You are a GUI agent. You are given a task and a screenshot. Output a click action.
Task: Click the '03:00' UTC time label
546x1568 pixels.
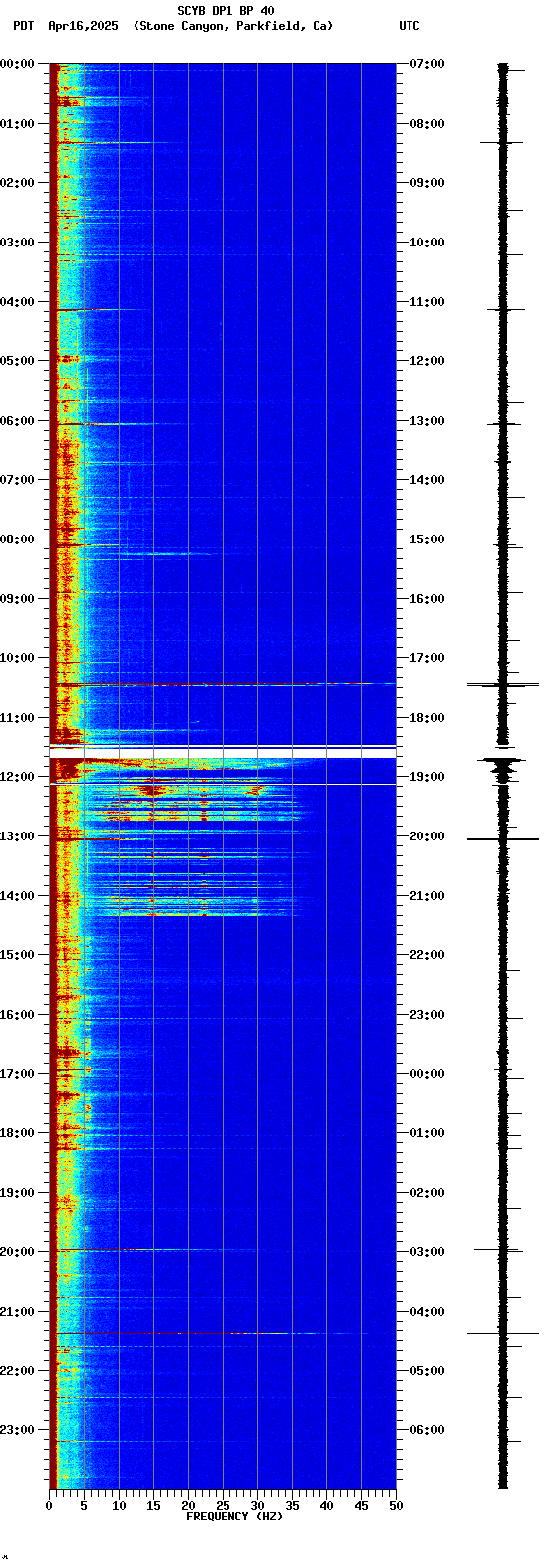pos(427,1252)
